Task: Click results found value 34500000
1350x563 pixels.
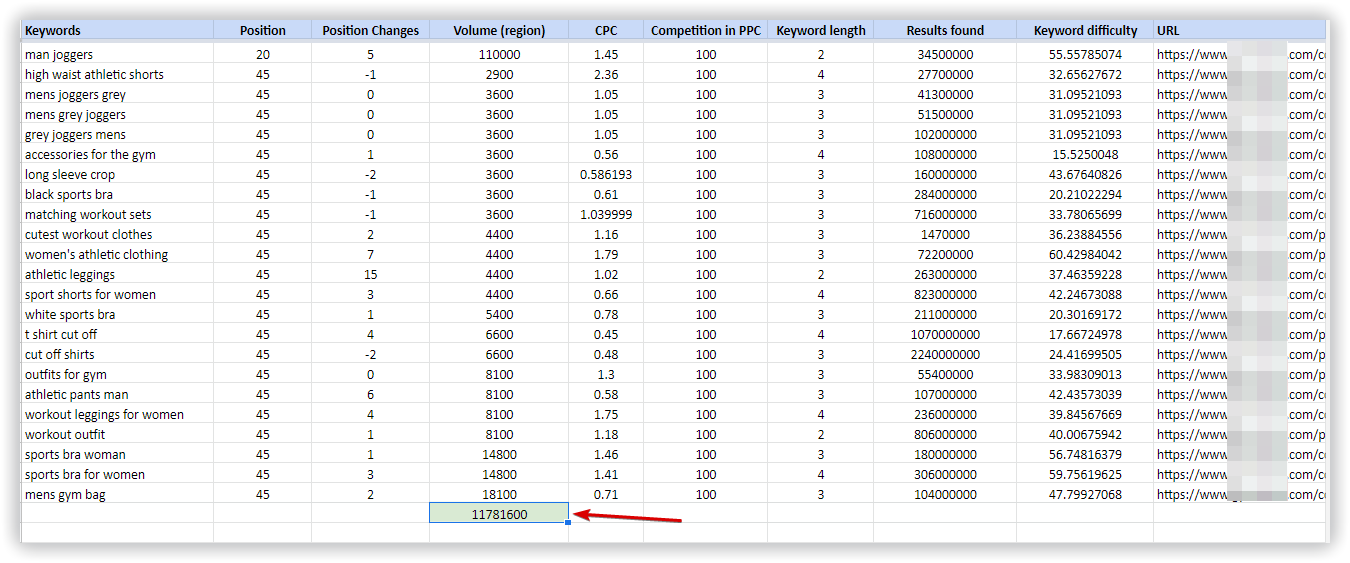Action: click(x=945, y=54)
